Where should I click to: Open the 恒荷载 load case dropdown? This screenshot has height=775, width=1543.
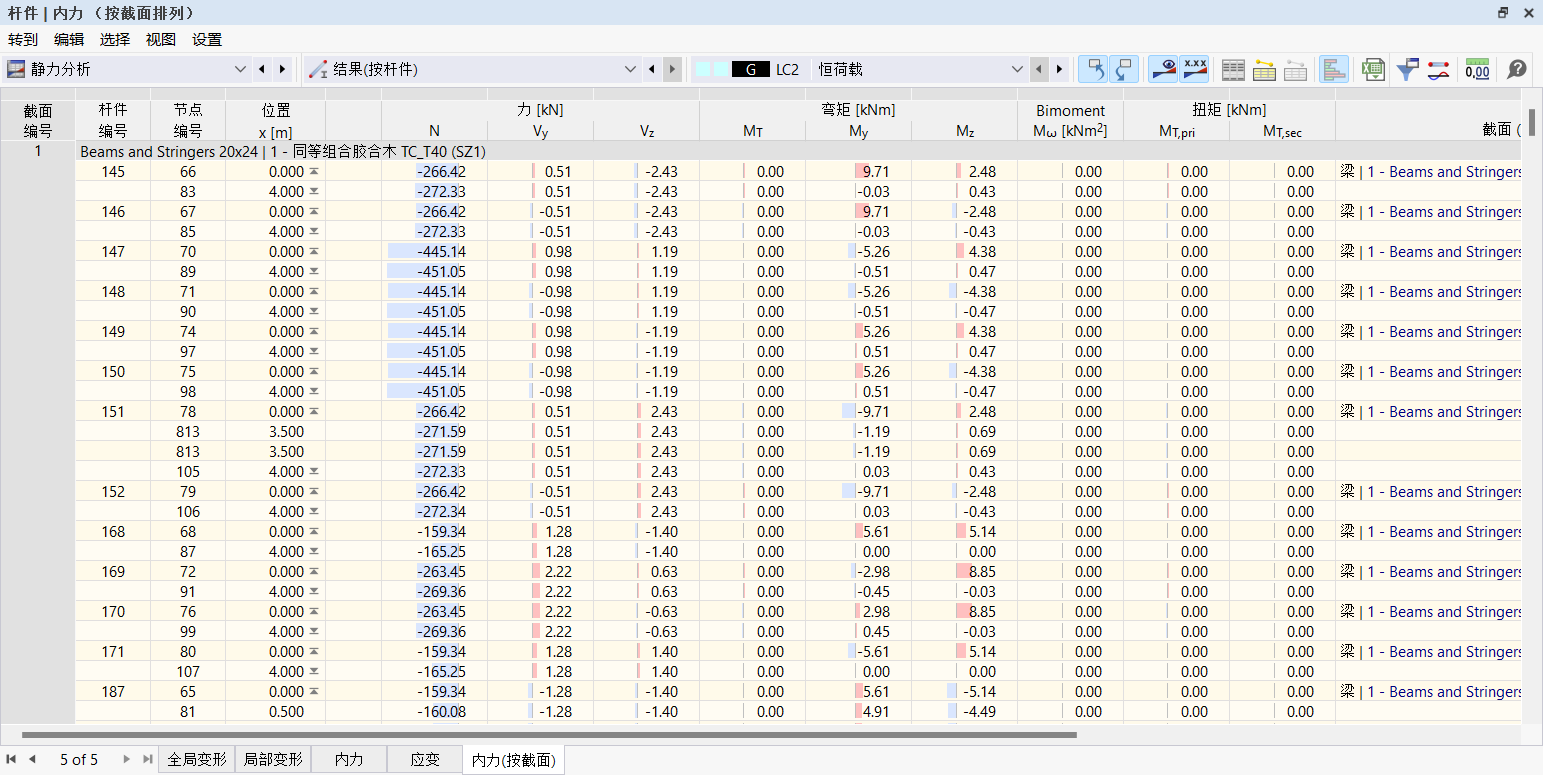1018,69
